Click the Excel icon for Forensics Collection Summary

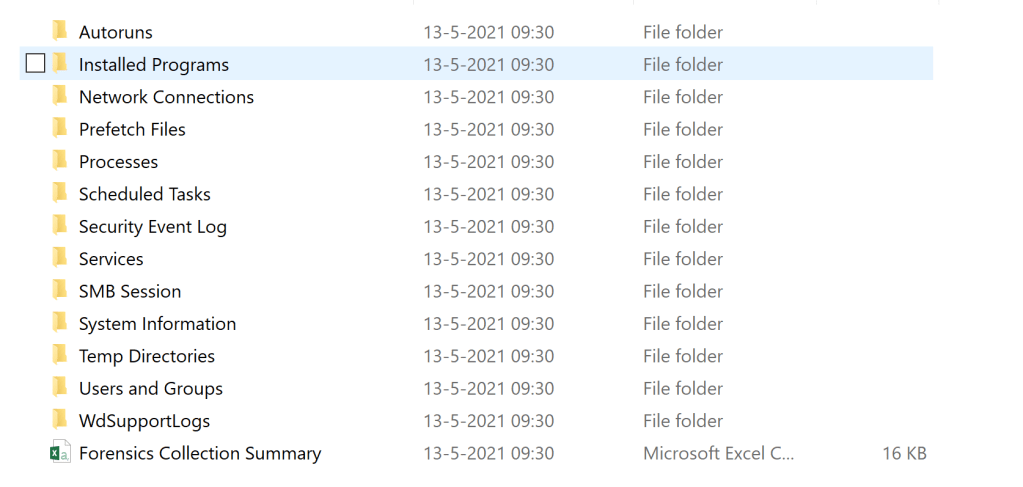(60, 453)
